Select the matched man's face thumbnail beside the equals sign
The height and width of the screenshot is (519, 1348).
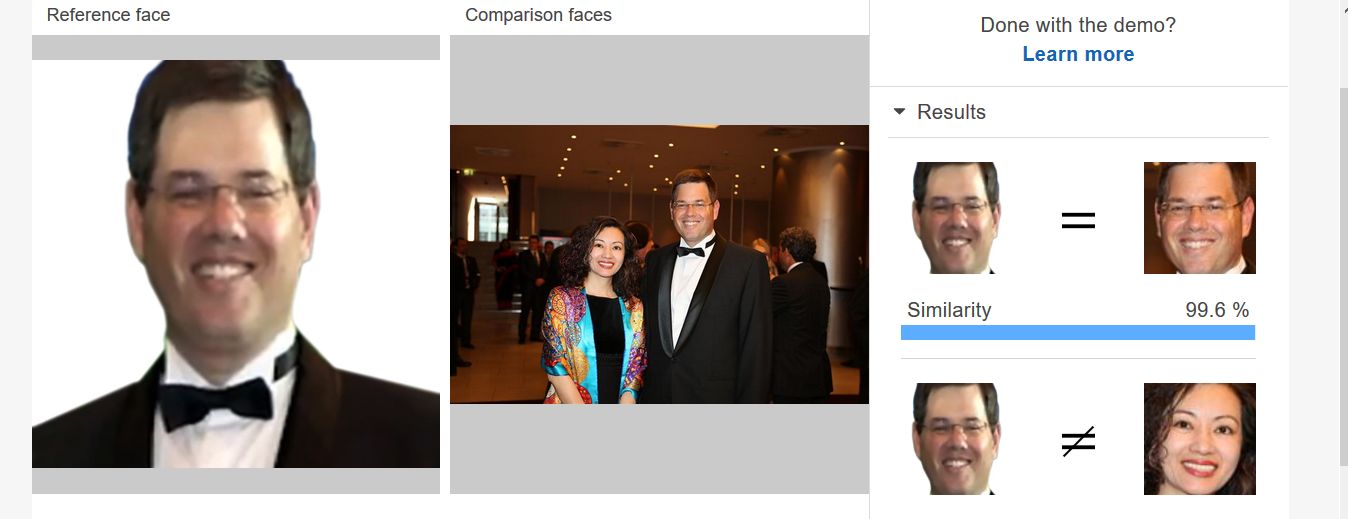coord(1200,218)
